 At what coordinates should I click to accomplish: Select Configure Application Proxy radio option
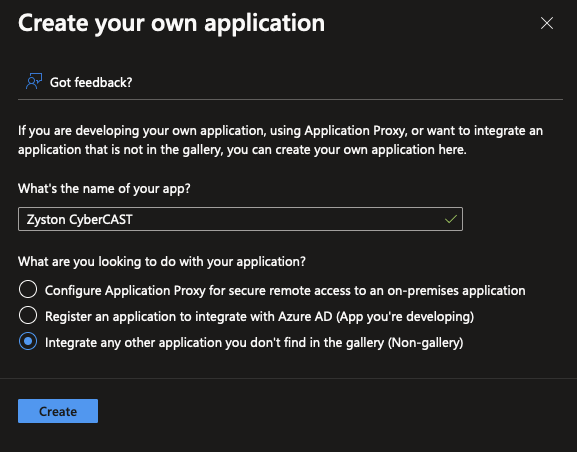click(x=28, y=289)
